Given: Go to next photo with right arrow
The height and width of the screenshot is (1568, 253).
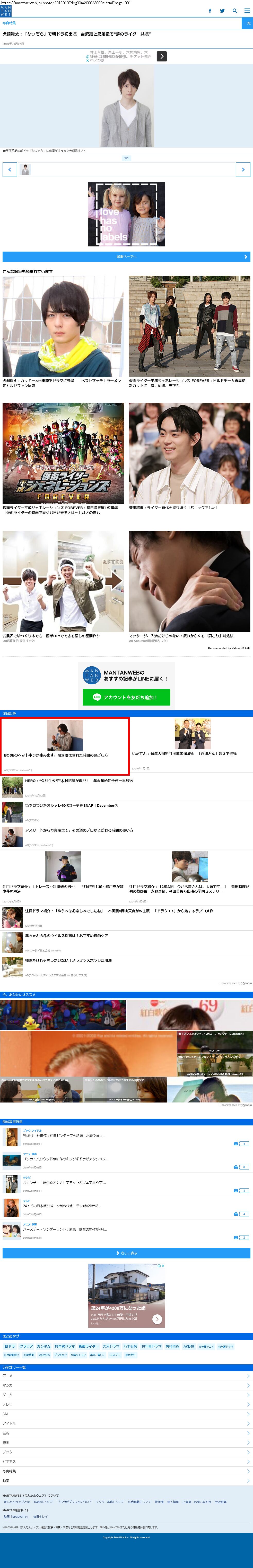Looking at the screenshot, I should 243,170.
